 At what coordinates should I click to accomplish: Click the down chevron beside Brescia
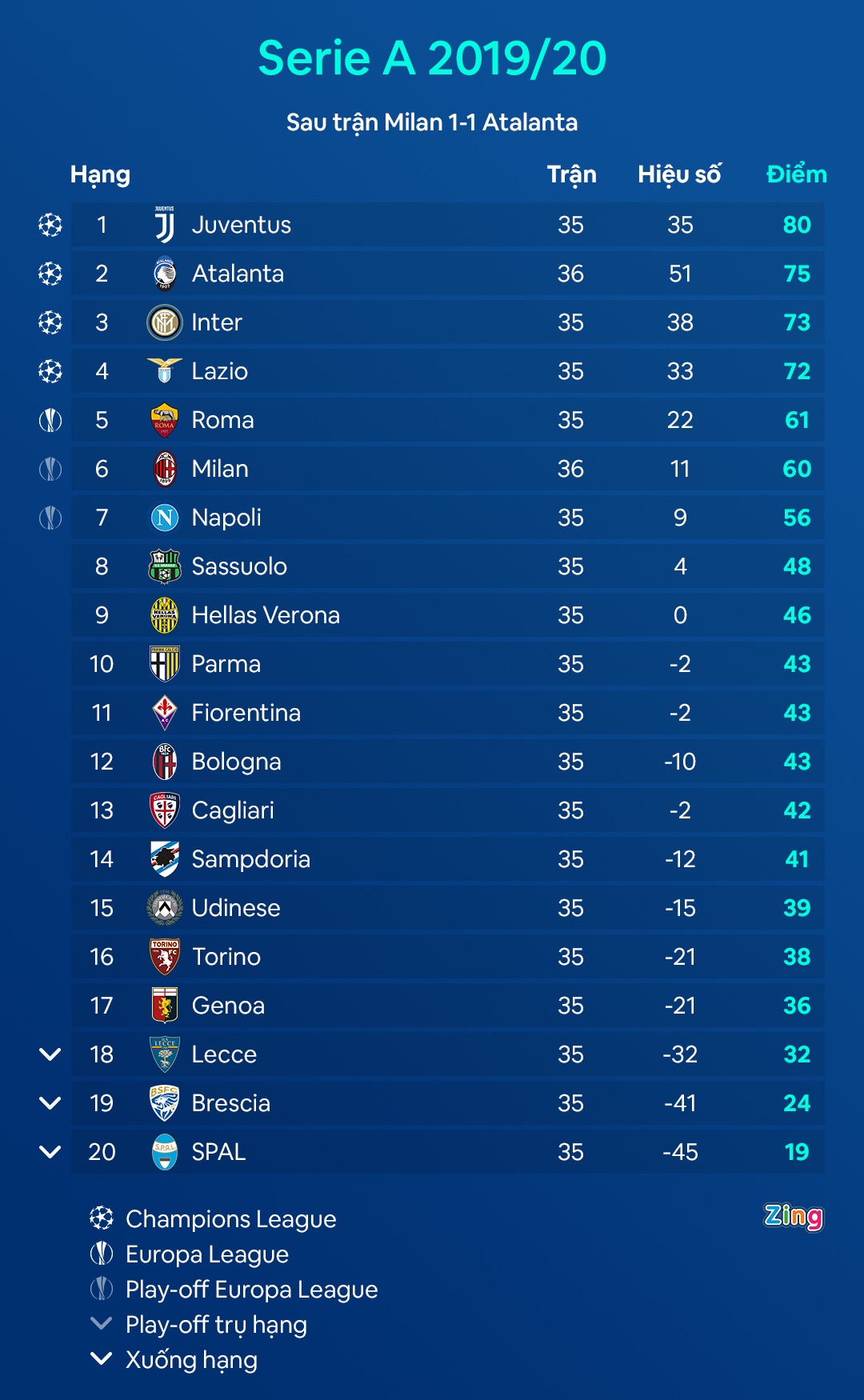[x=50, y=1103]
